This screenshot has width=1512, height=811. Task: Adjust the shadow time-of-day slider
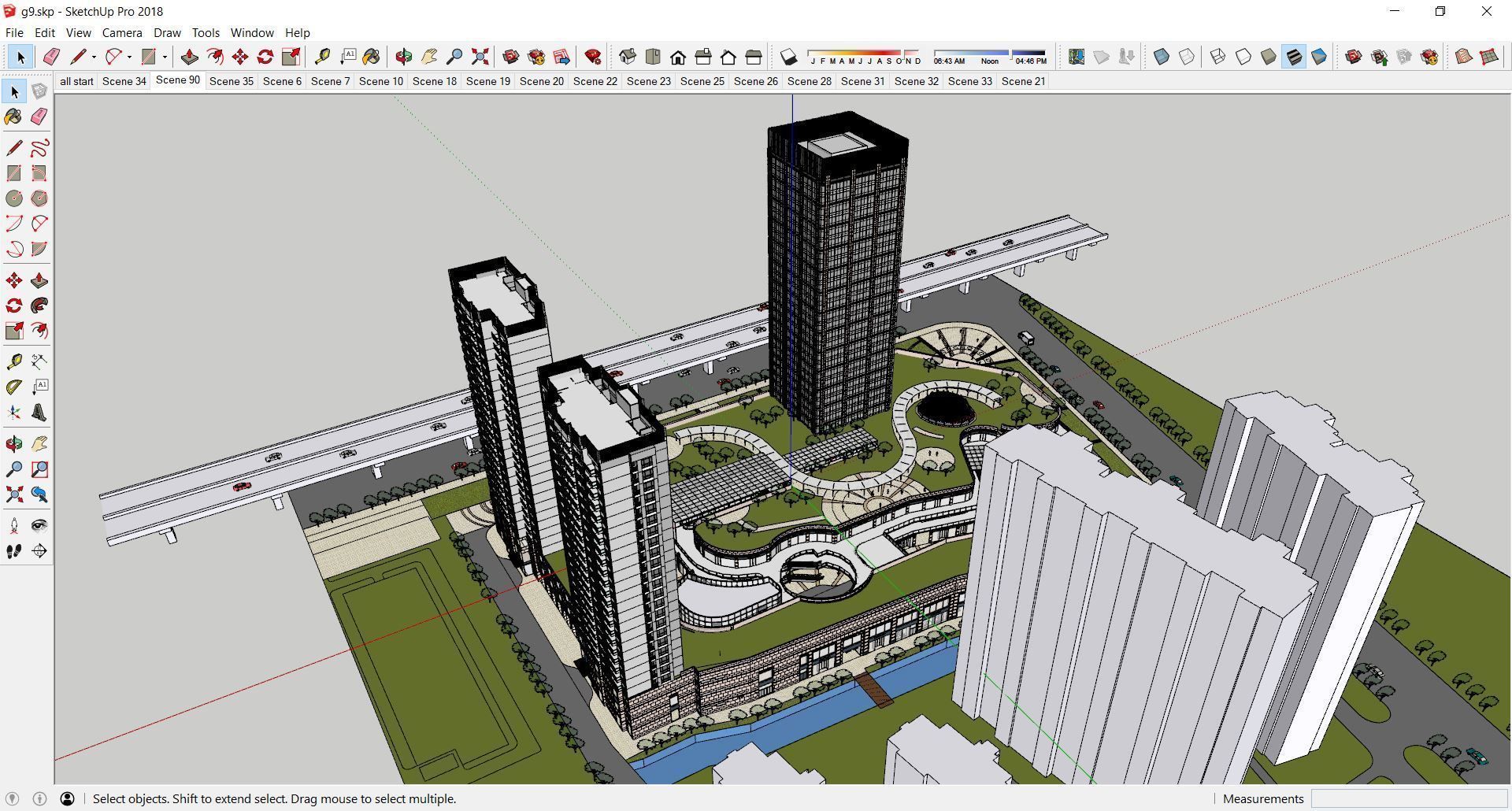[x=990, y=57]
